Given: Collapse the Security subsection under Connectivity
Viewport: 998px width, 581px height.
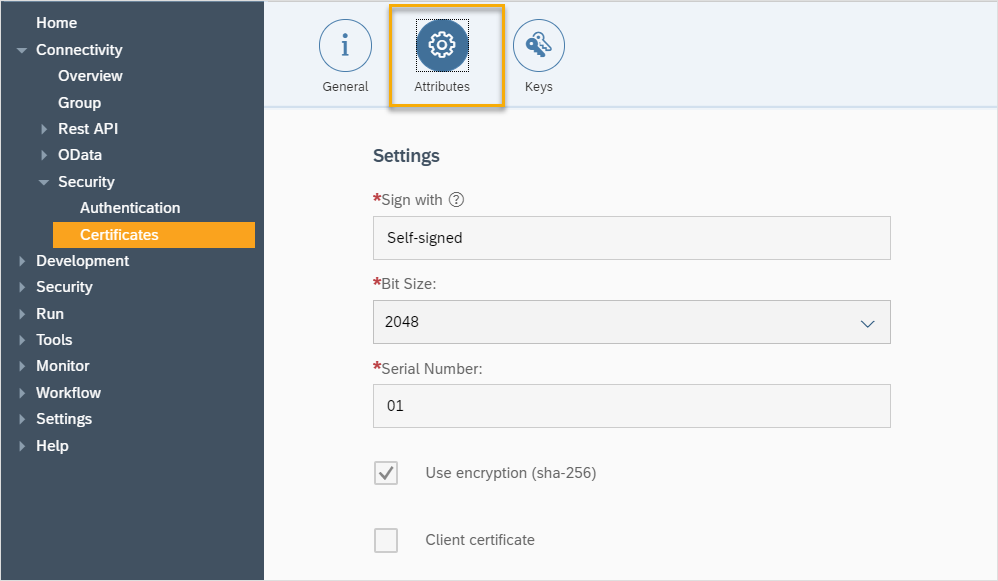Looking at the screenshot, I should click(x=44, y=182).
